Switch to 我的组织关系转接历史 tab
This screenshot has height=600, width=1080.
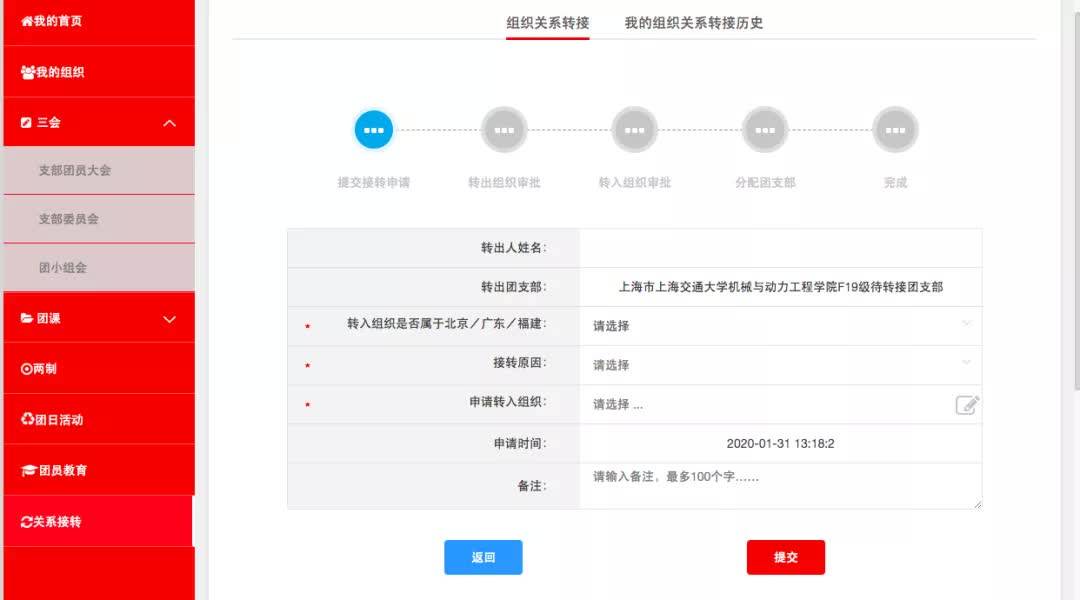tap(693, 22)
